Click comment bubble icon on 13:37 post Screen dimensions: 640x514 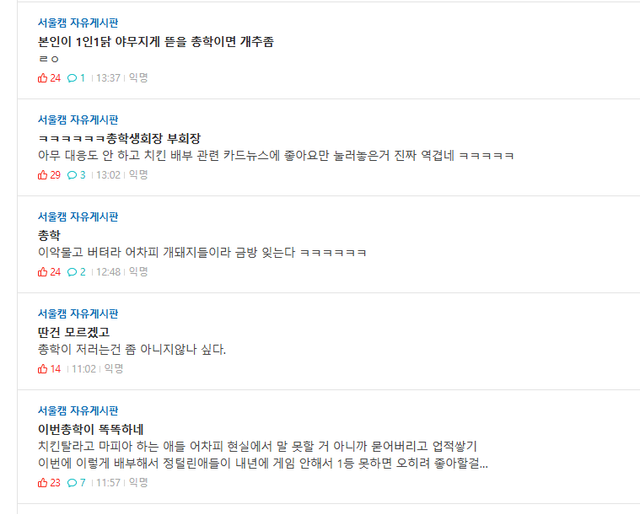[x=72, y=78]
